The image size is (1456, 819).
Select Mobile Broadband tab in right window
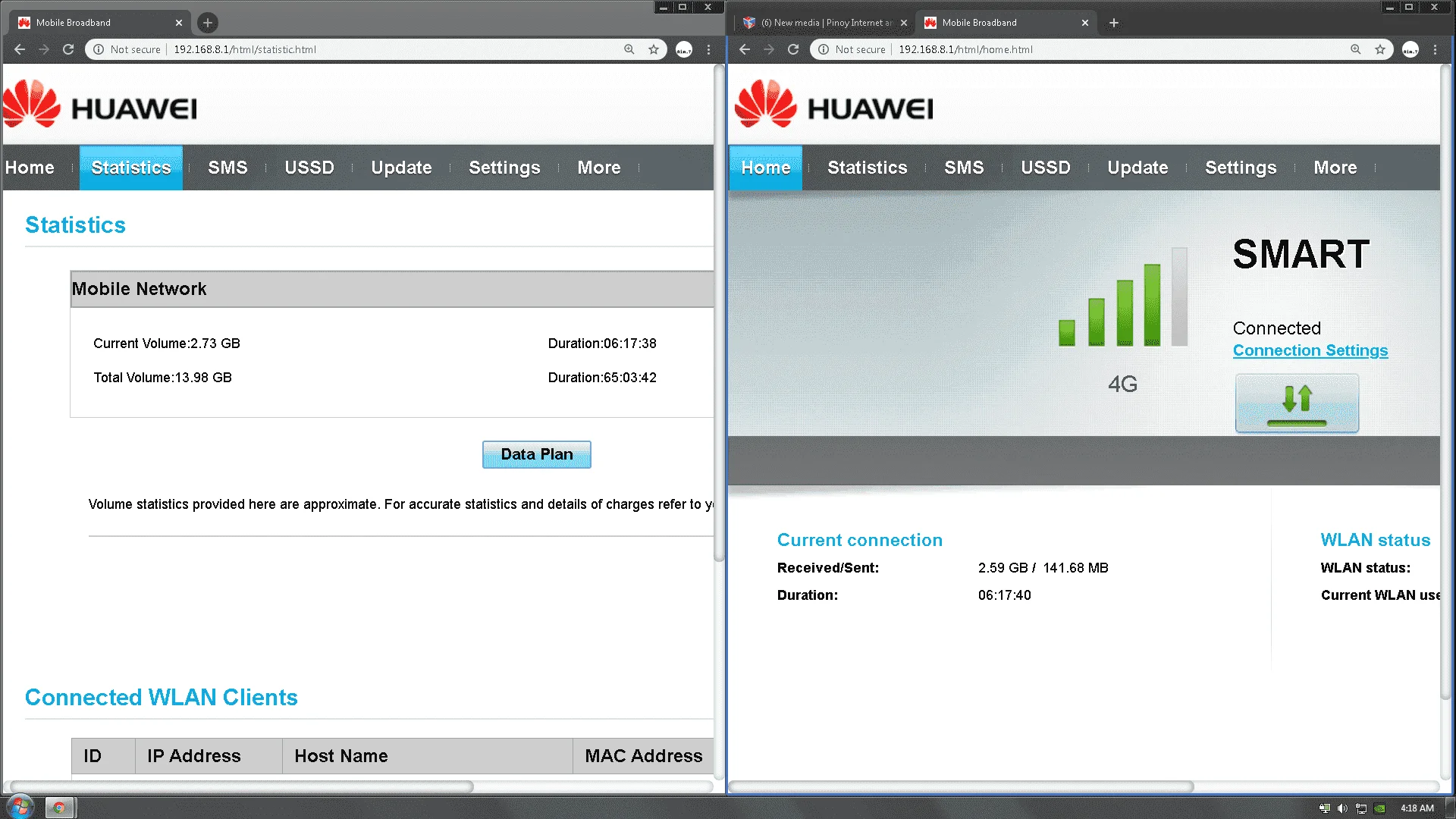[1006, 23]
